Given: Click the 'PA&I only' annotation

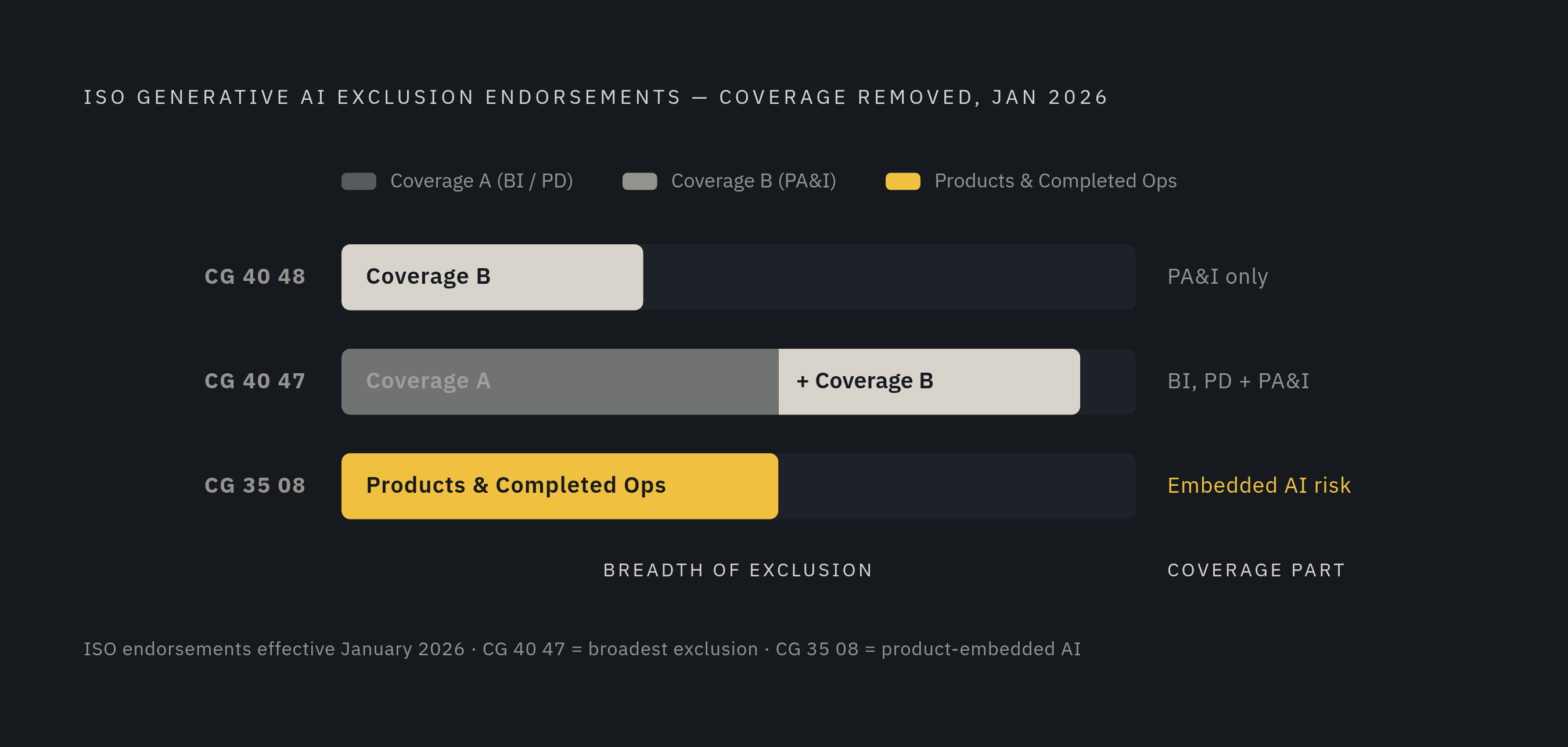Looking at the screenshot, I should 1217,277.
